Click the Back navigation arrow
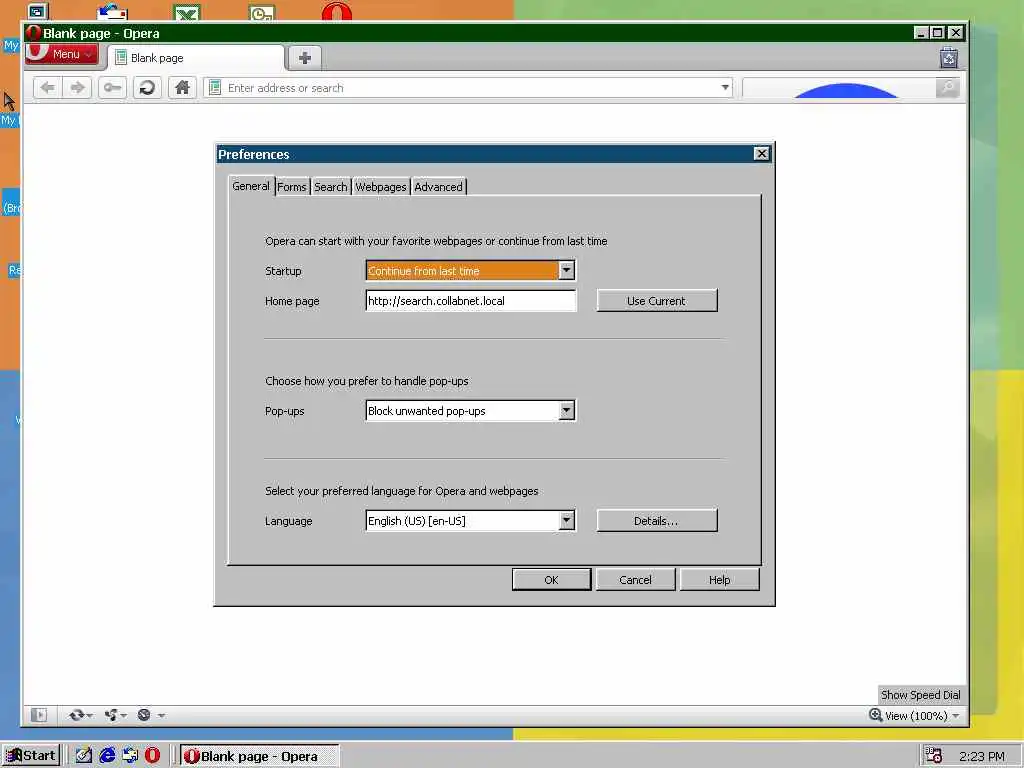This screenshot has width=1024, height=768. (48, 88)
